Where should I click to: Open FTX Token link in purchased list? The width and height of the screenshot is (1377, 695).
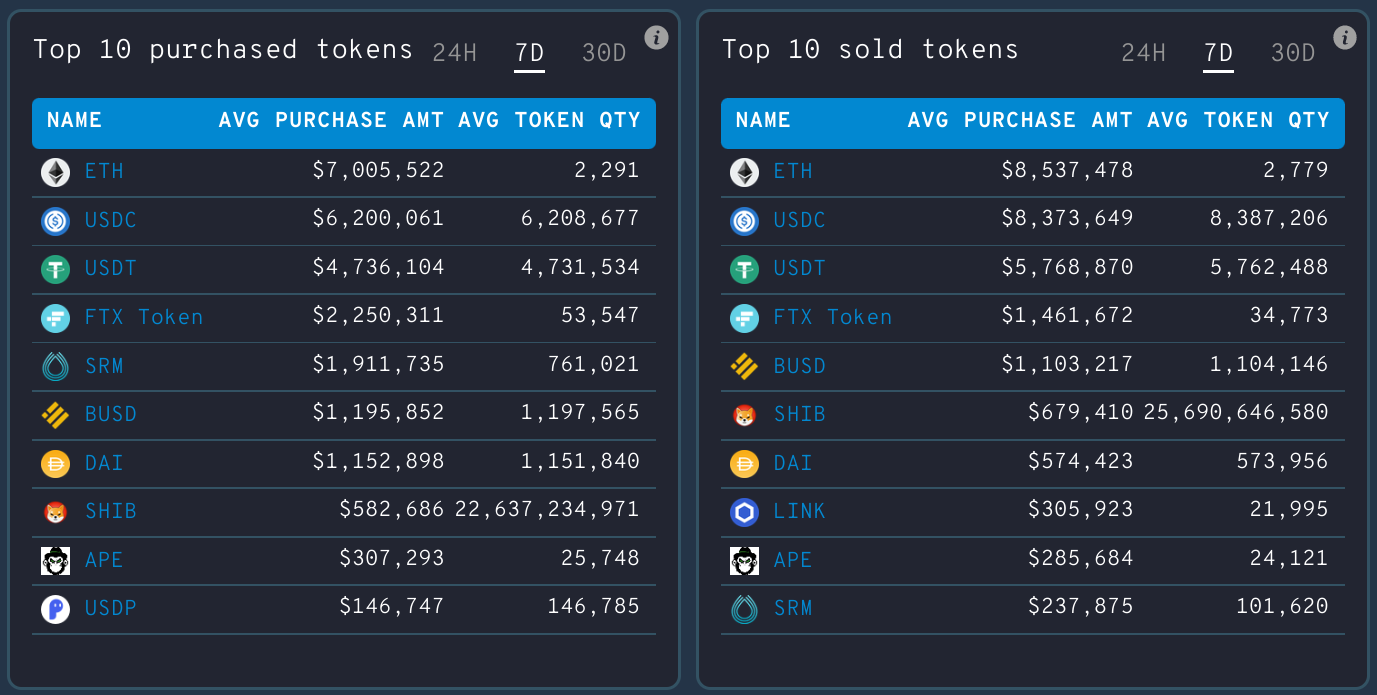point(144,317)
